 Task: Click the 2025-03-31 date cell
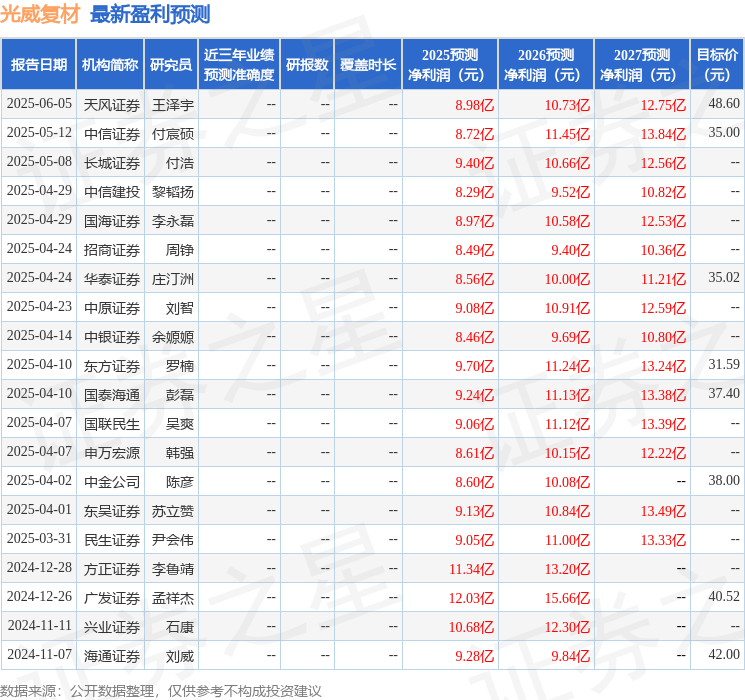point(39,538)
